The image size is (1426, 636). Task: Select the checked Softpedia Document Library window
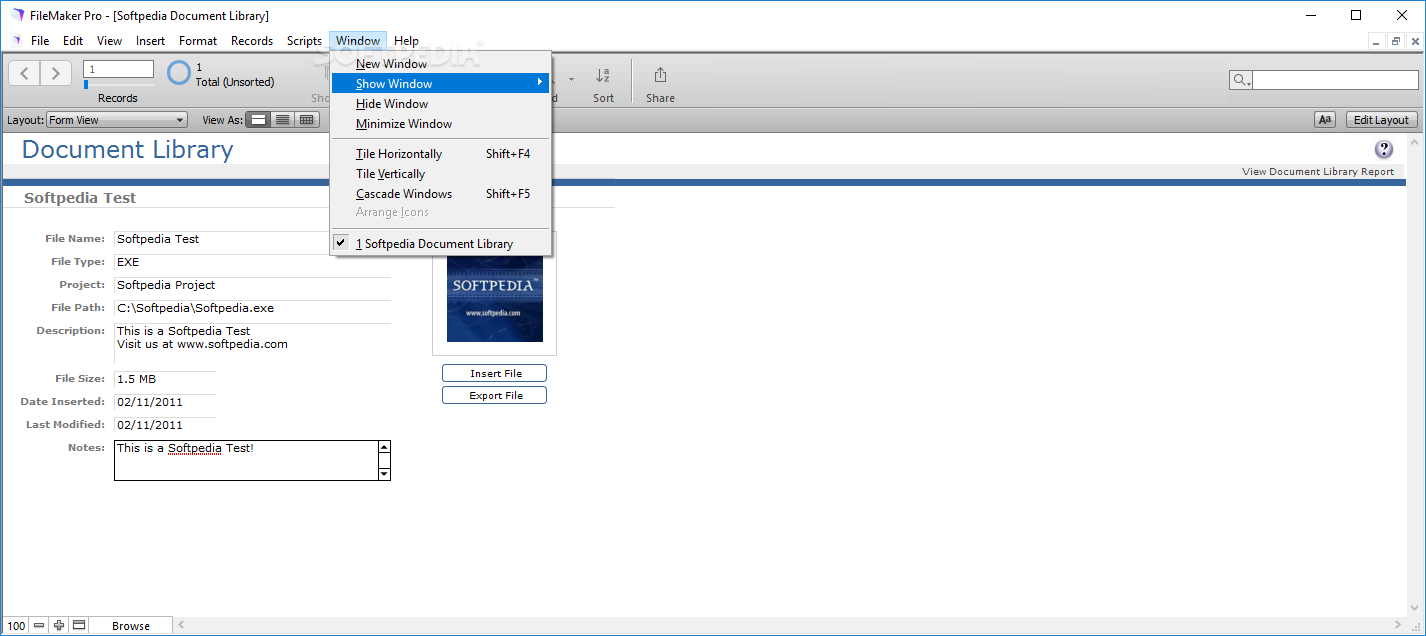coord(441,244)
